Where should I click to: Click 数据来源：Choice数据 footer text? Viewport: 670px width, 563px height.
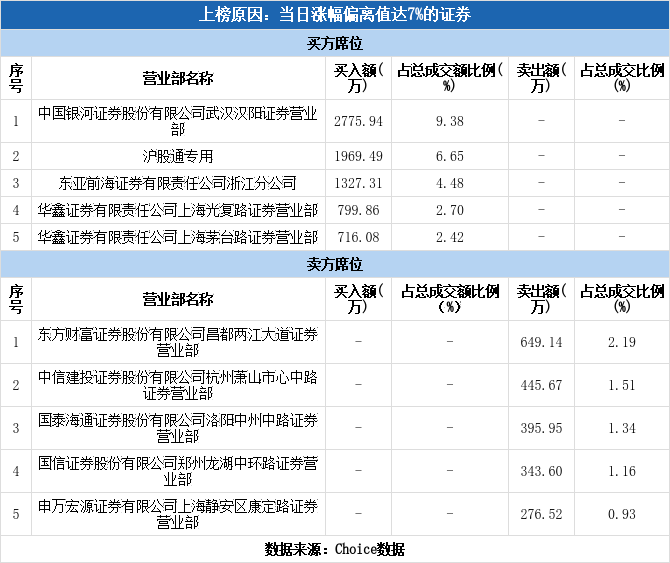335,549
